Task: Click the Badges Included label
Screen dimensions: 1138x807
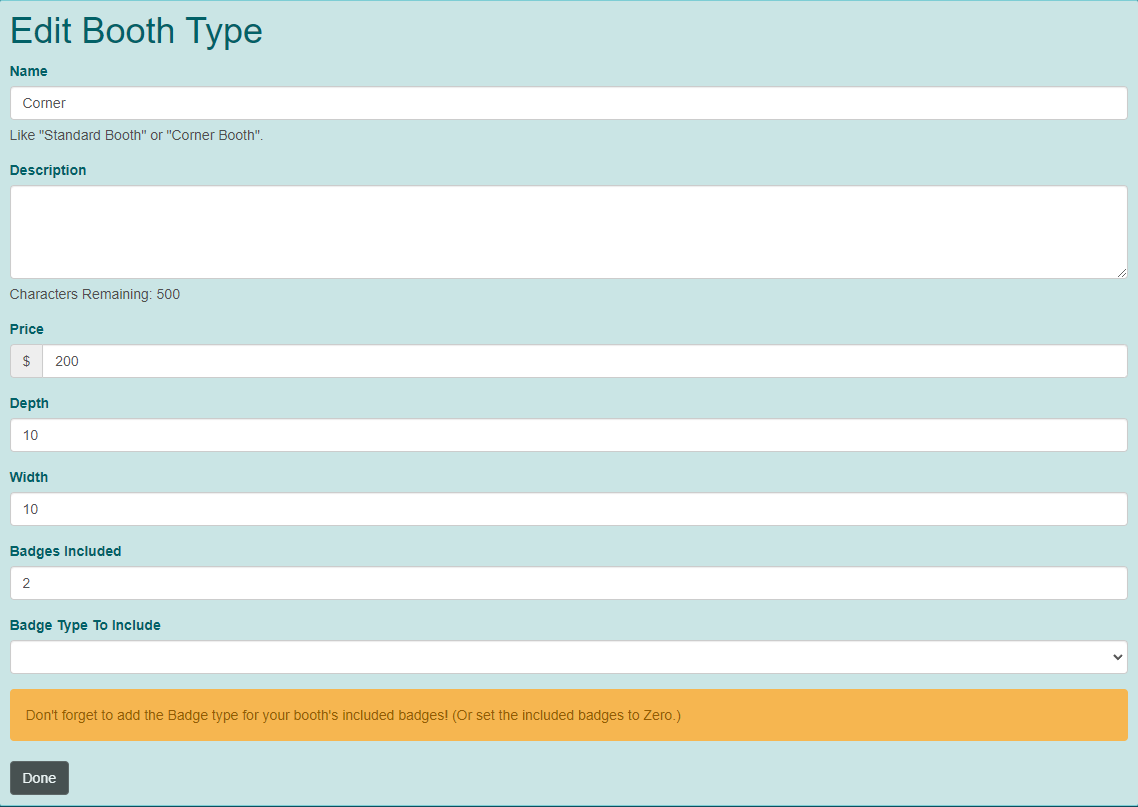Action: (65, 551)
